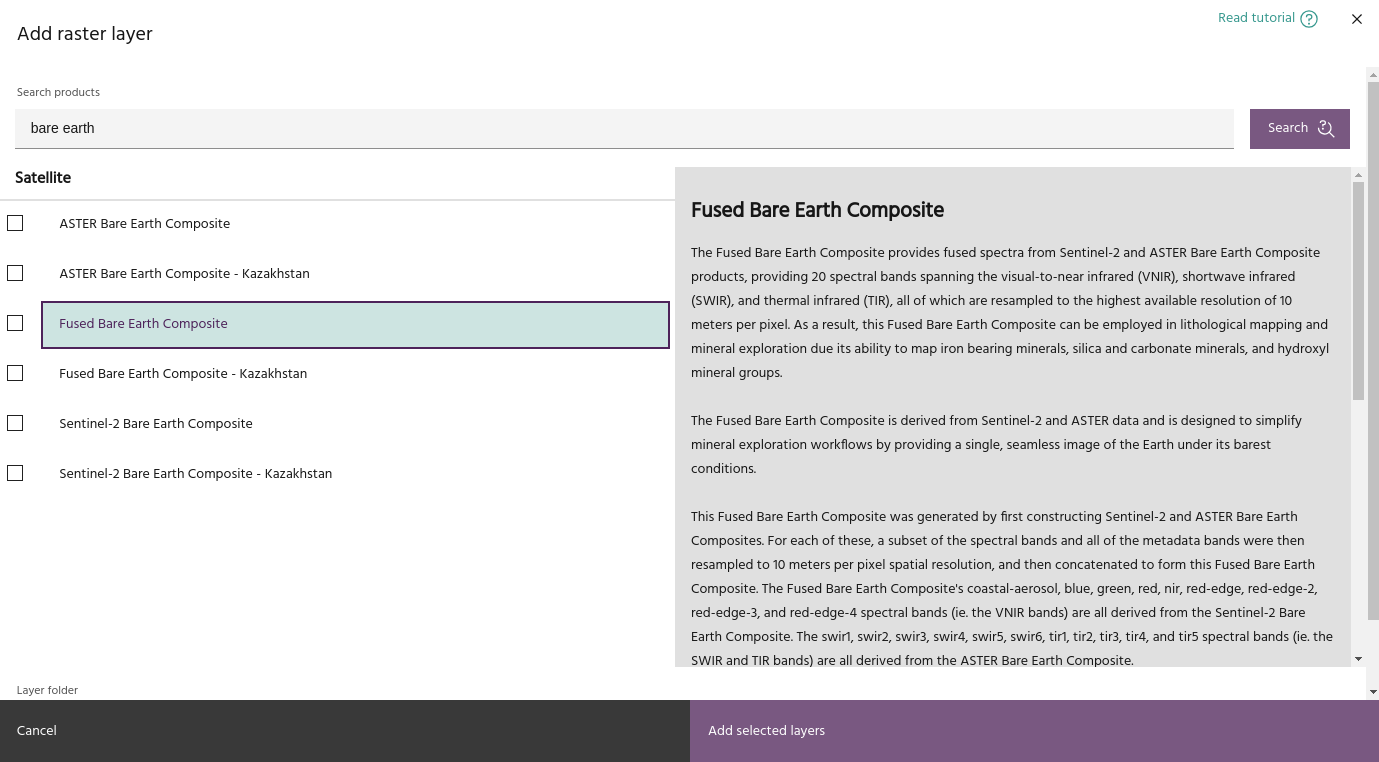The width and height of the screenshot is (1379, 762).
Task: Open the Read tutorial link
Action: (x=1256, y=18)
